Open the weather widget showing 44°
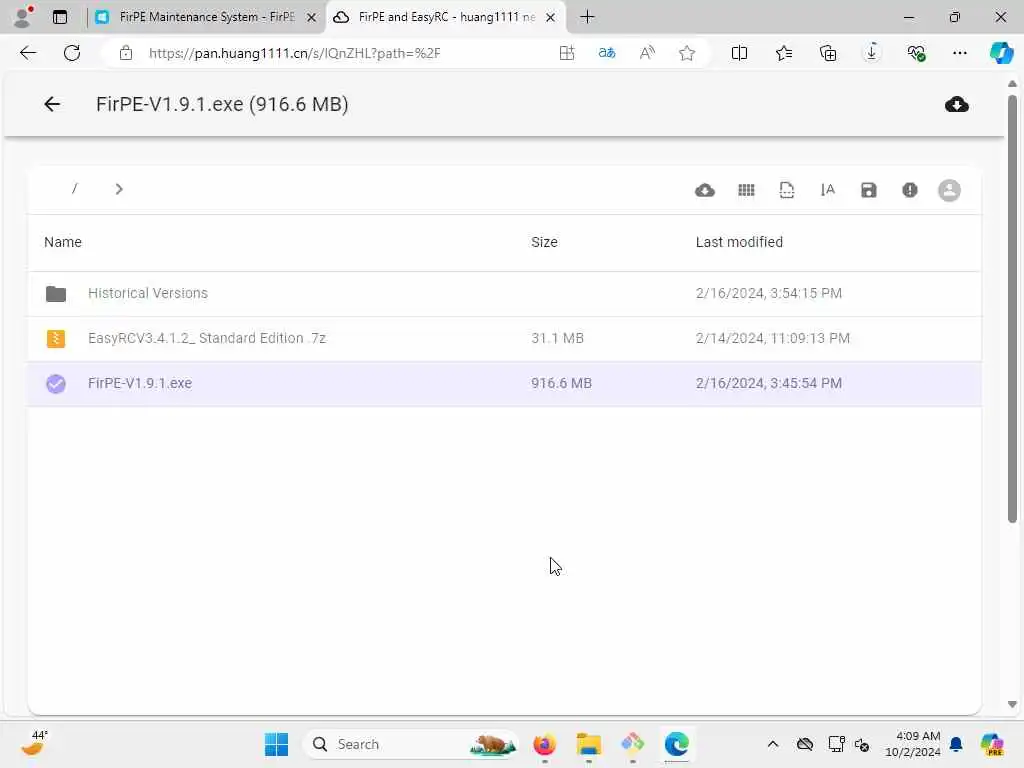 pos(35,743)
